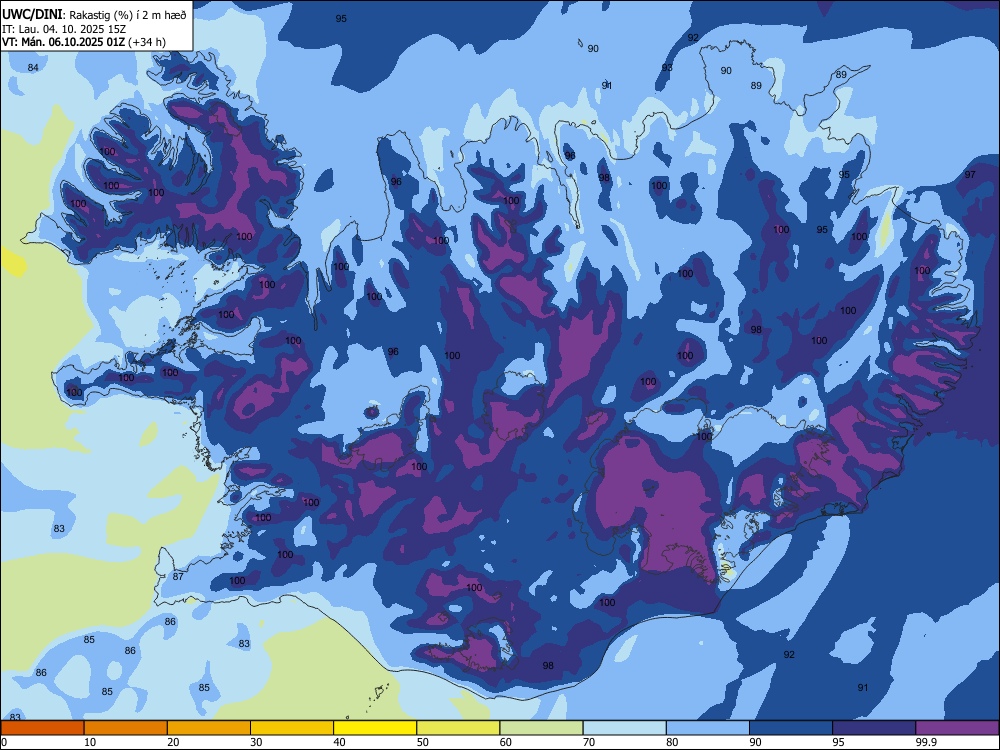Click the legend tick label 50
Image resolution: width=1000 pixels, height=750 pixels.
pos(422,742)
